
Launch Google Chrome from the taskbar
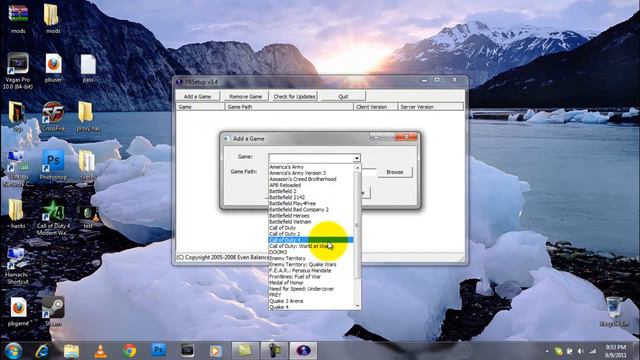[130, 351]
